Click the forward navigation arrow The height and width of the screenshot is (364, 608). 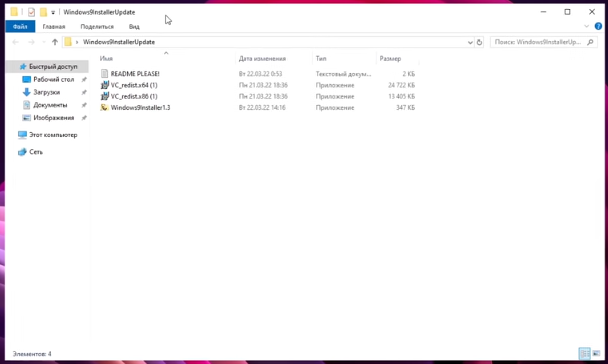pos(31,42)
